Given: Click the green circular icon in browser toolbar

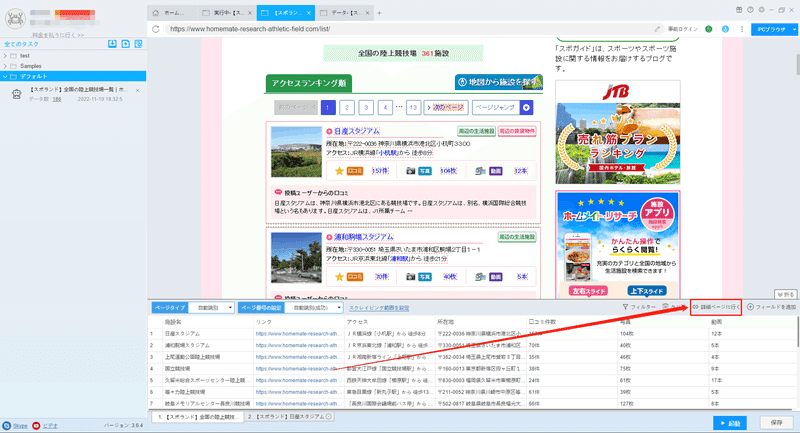Looking at the screenshot, I should coord(709,29).
